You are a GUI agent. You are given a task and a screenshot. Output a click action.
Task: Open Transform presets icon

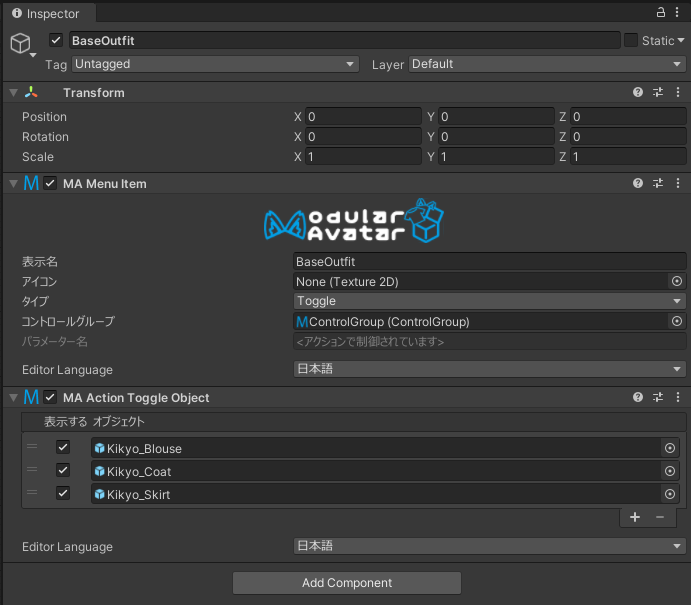pos(658,92)
